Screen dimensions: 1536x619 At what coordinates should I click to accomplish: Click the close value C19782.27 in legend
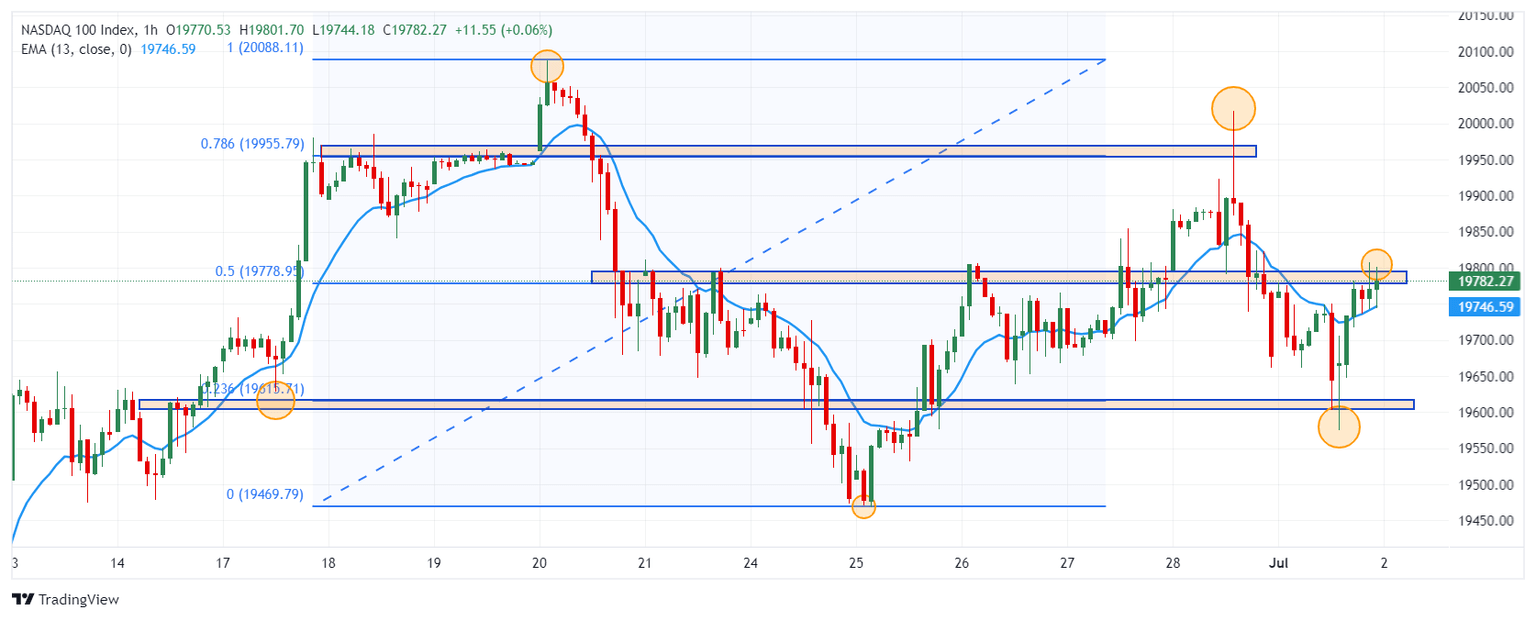pyautogui.click(x=416, y=30)
